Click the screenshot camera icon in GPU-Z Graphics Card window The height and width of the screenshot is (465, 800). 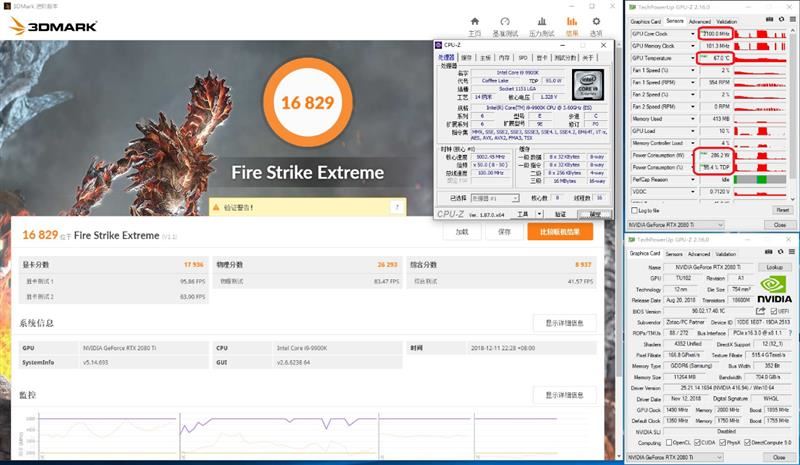pos(769,252)
